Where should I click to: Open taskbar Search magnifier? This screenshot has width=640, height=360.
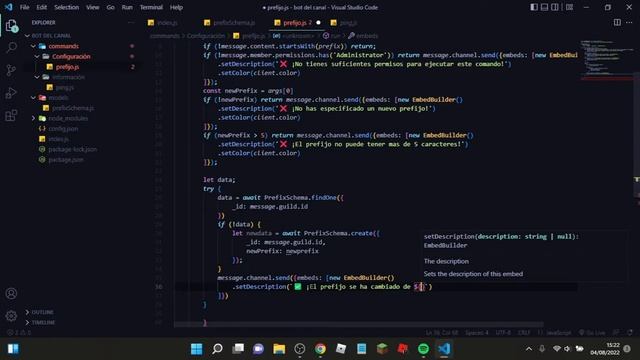(217, 349)
